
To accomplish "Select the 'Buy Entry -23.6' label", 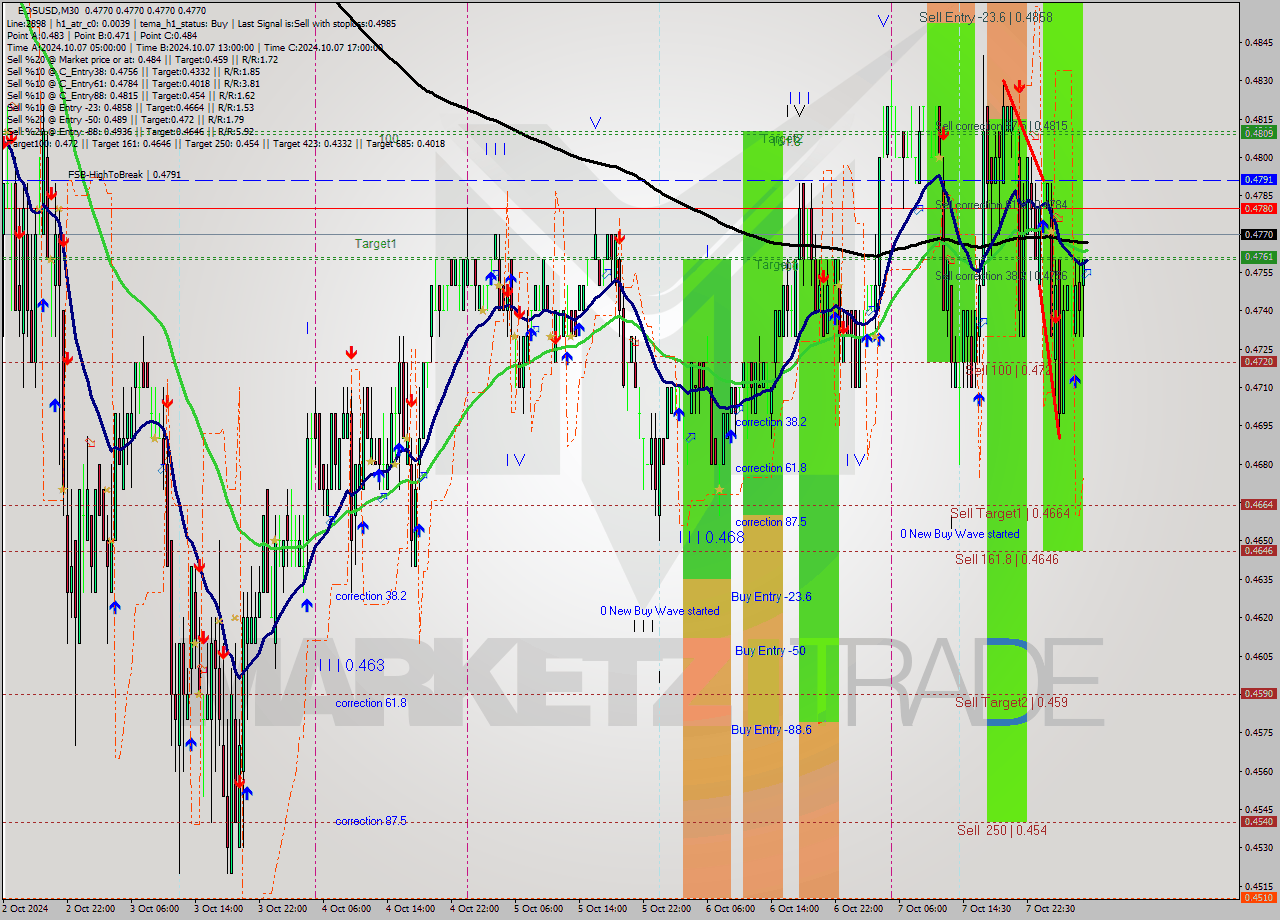I will [x=771, y=597].
